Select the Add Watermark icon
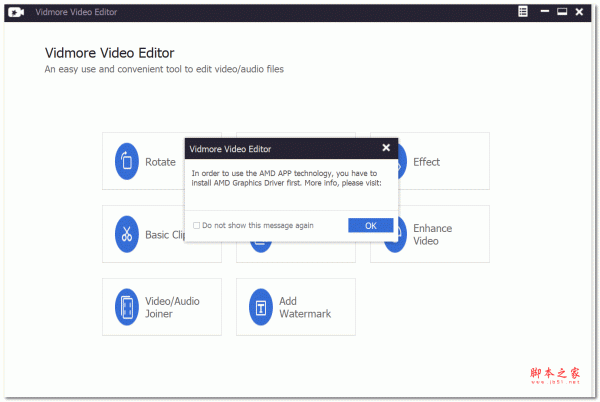The image size is (600, 402). pyautogui.click(x=261, y=307)
